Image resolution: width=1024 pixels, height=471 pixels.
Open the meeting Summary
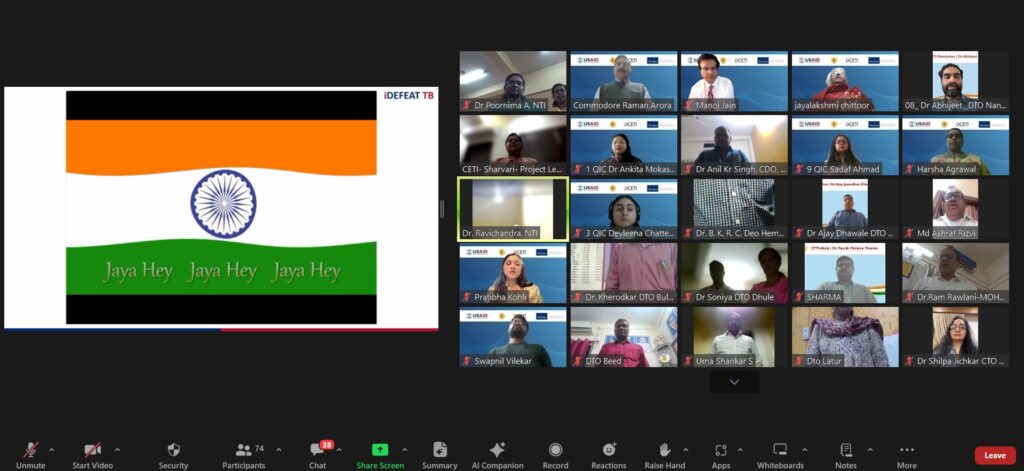(439, 452)
